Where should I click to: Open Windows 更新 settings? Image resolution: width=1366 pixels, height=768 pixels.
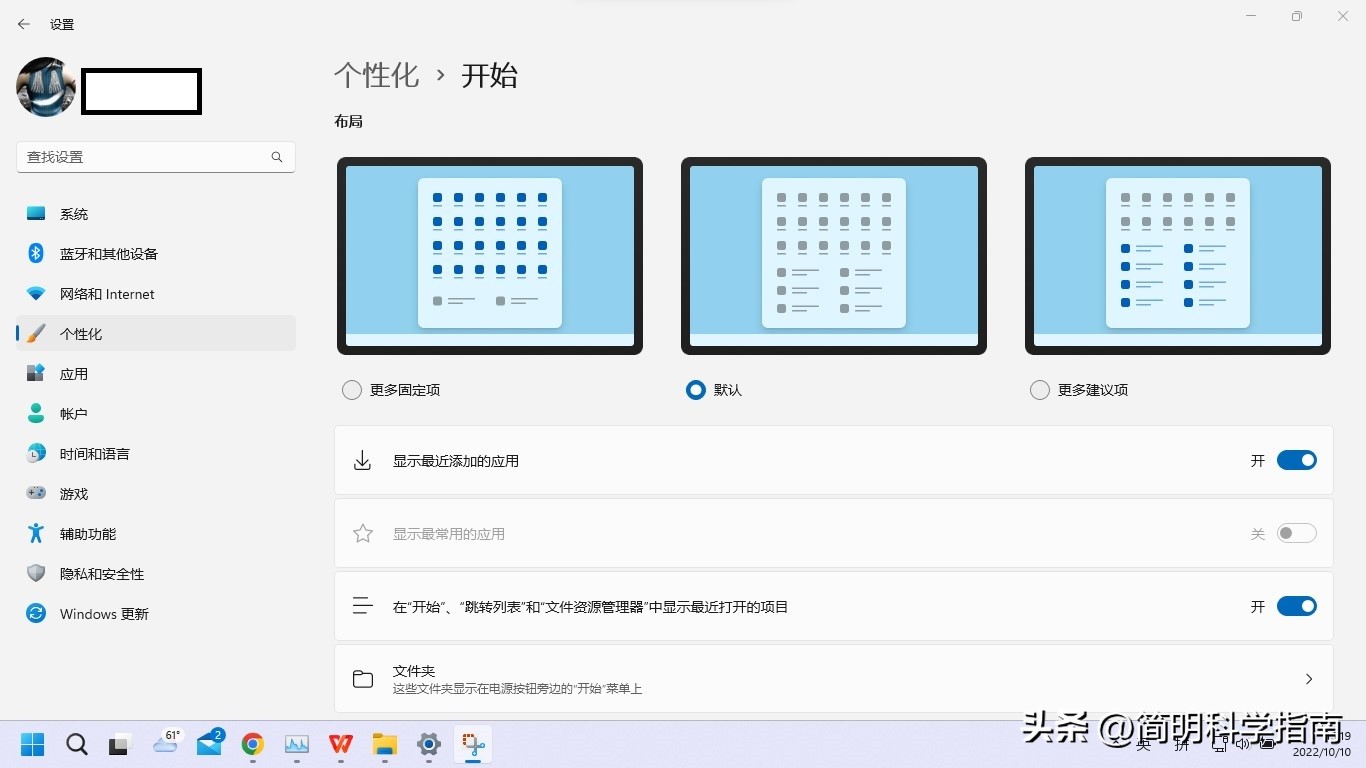pyautogui.click(x=104, y=613)
